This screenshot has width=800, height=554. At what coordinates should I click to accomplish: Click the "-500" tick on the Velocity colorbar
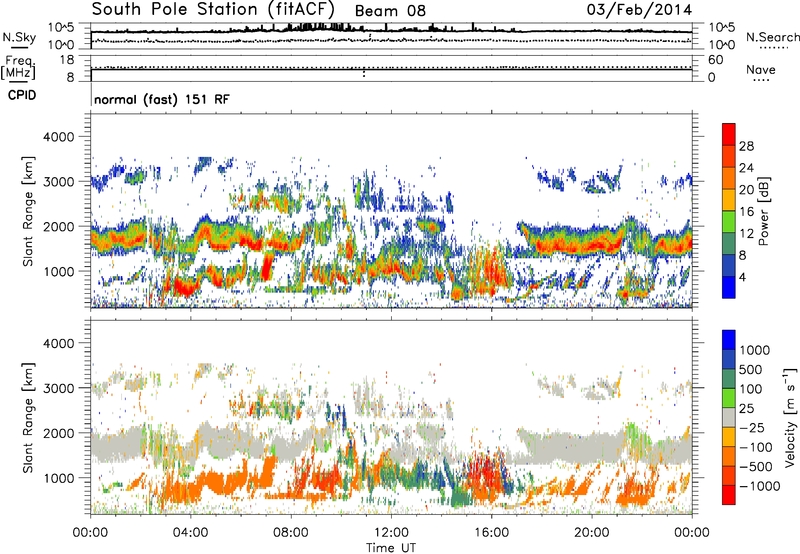756,467
